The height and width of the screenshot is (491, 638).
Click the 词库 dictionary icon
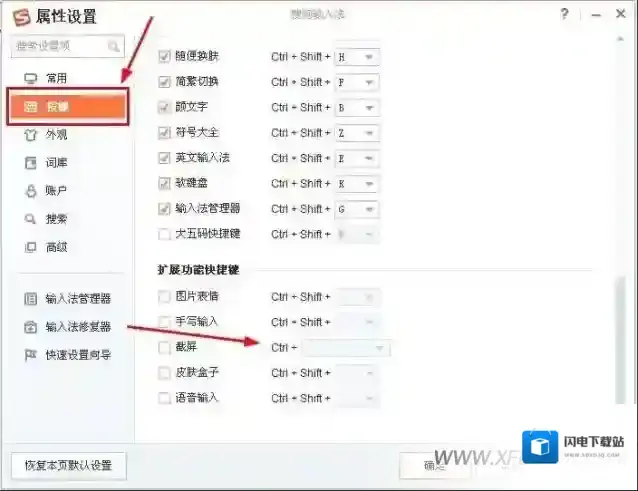(x=31, y=163)
